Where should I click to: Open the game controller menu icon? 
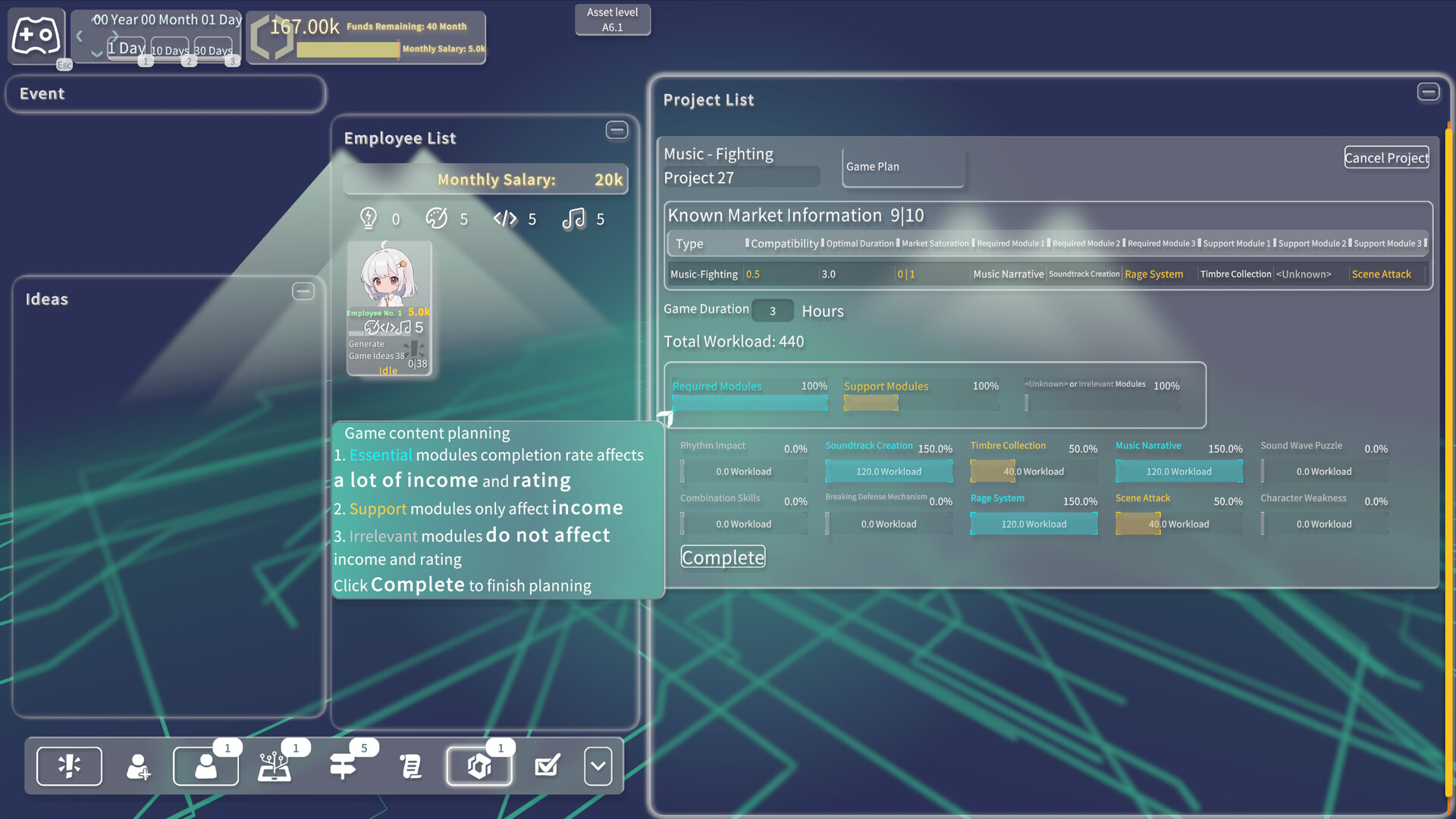point(37,36)
